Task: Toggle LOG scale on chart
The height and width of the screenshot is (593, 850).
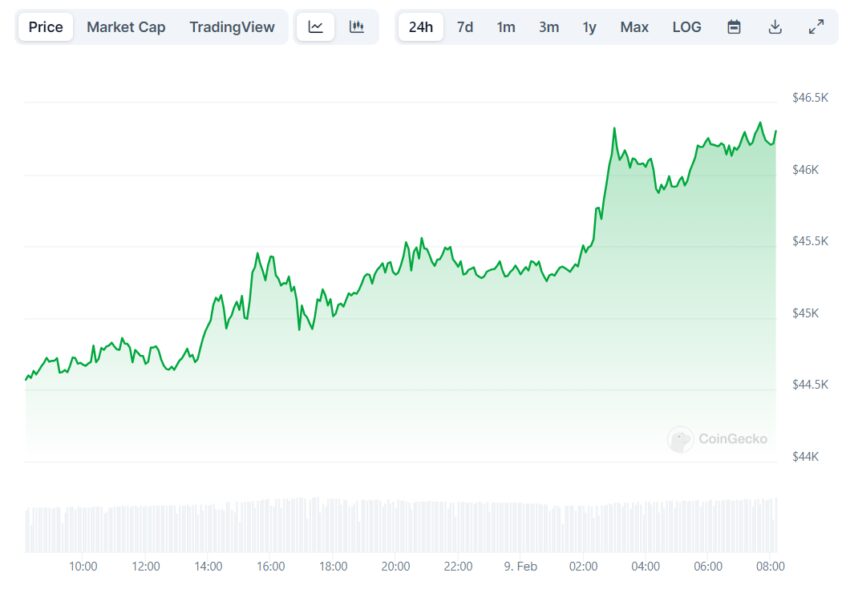Action: tap(687, 27)
